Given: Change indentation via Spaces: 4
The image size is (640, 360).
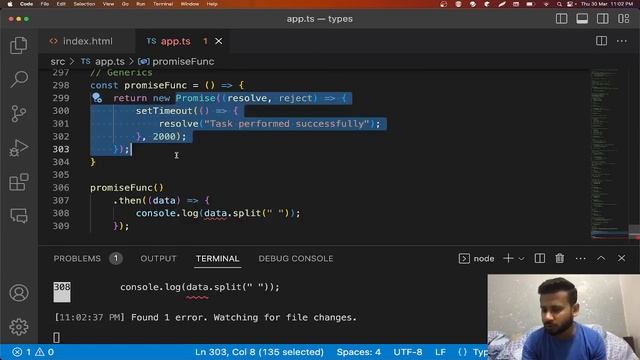Looking at the screenshot, I should tap(358, 352).
